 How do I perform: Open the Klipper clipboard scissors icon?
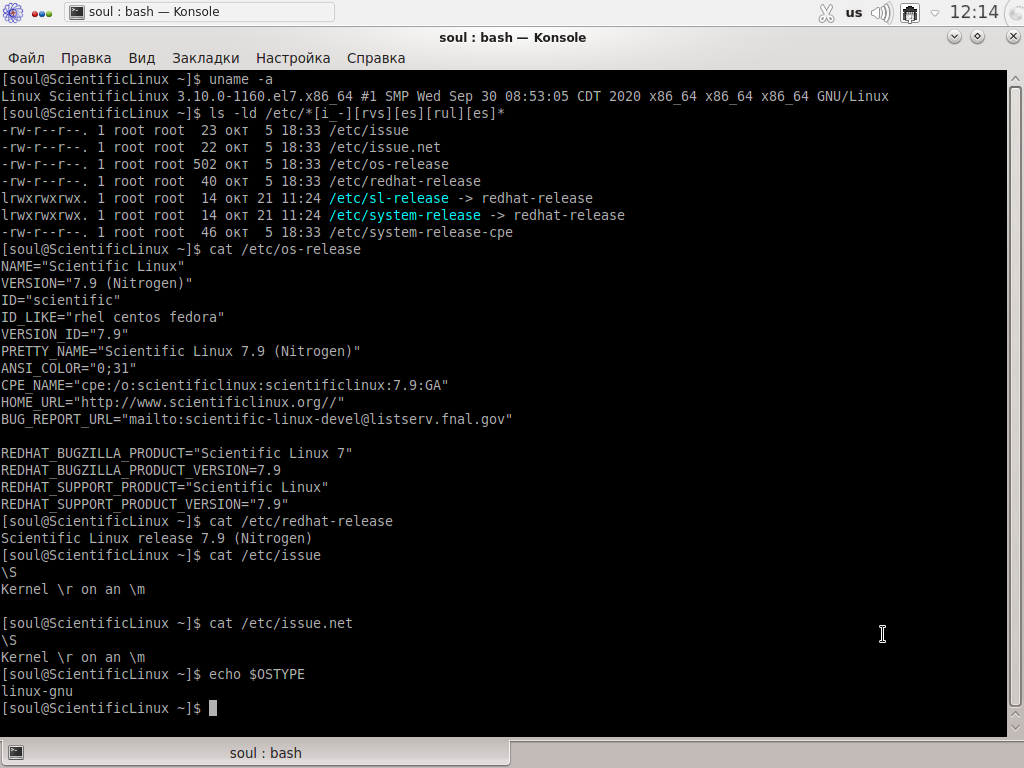point(826,12)
